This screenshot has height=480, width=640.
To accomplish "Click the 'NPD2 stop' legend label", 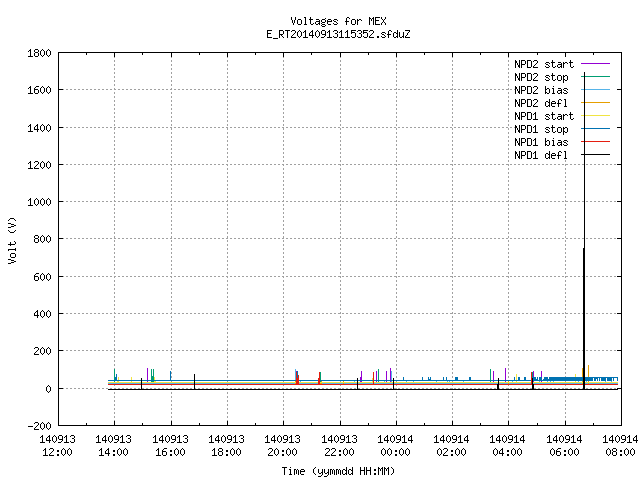I will coord(541,77).
